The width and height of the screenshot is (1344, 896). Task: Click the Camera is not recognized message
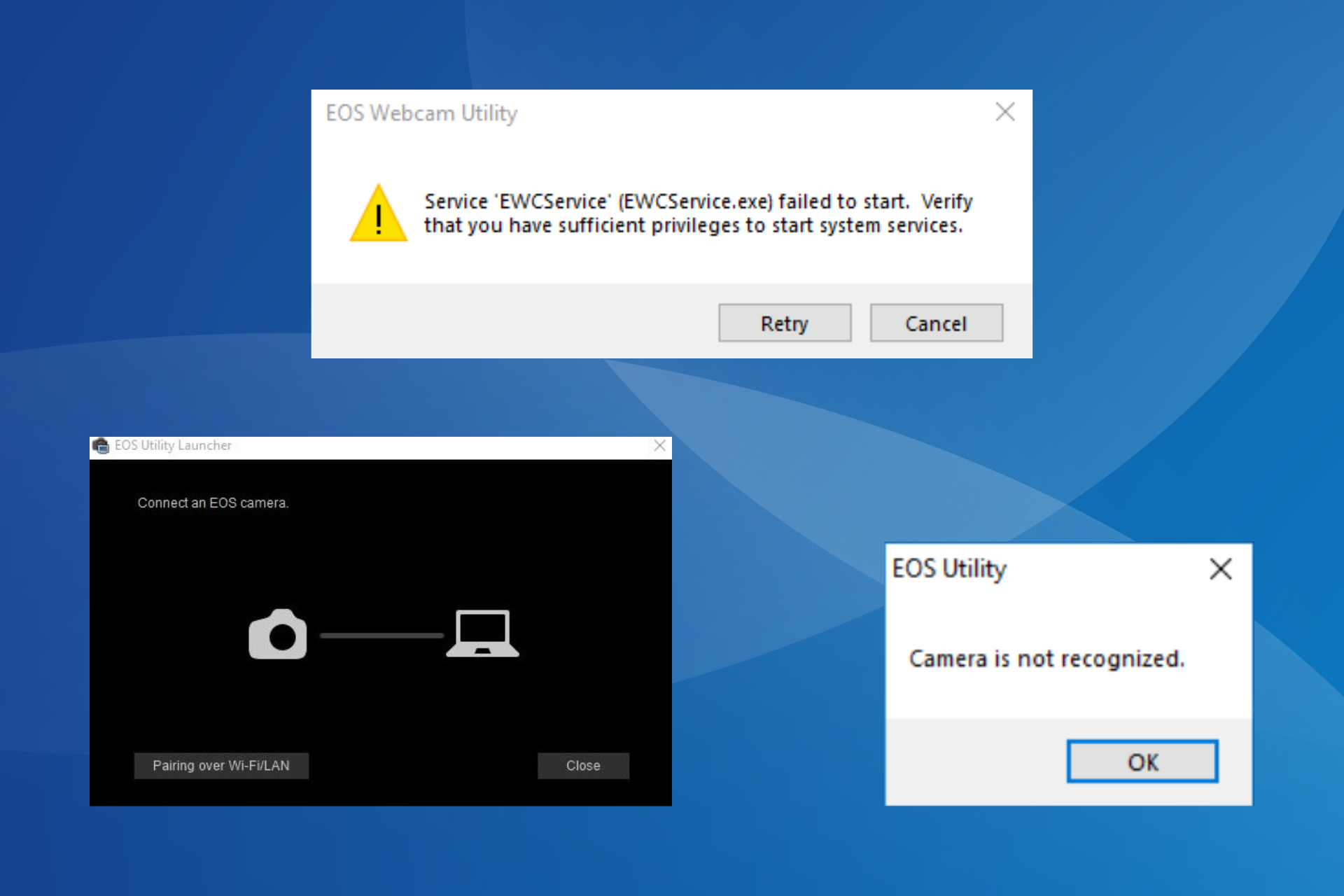tap(1046, 659)
